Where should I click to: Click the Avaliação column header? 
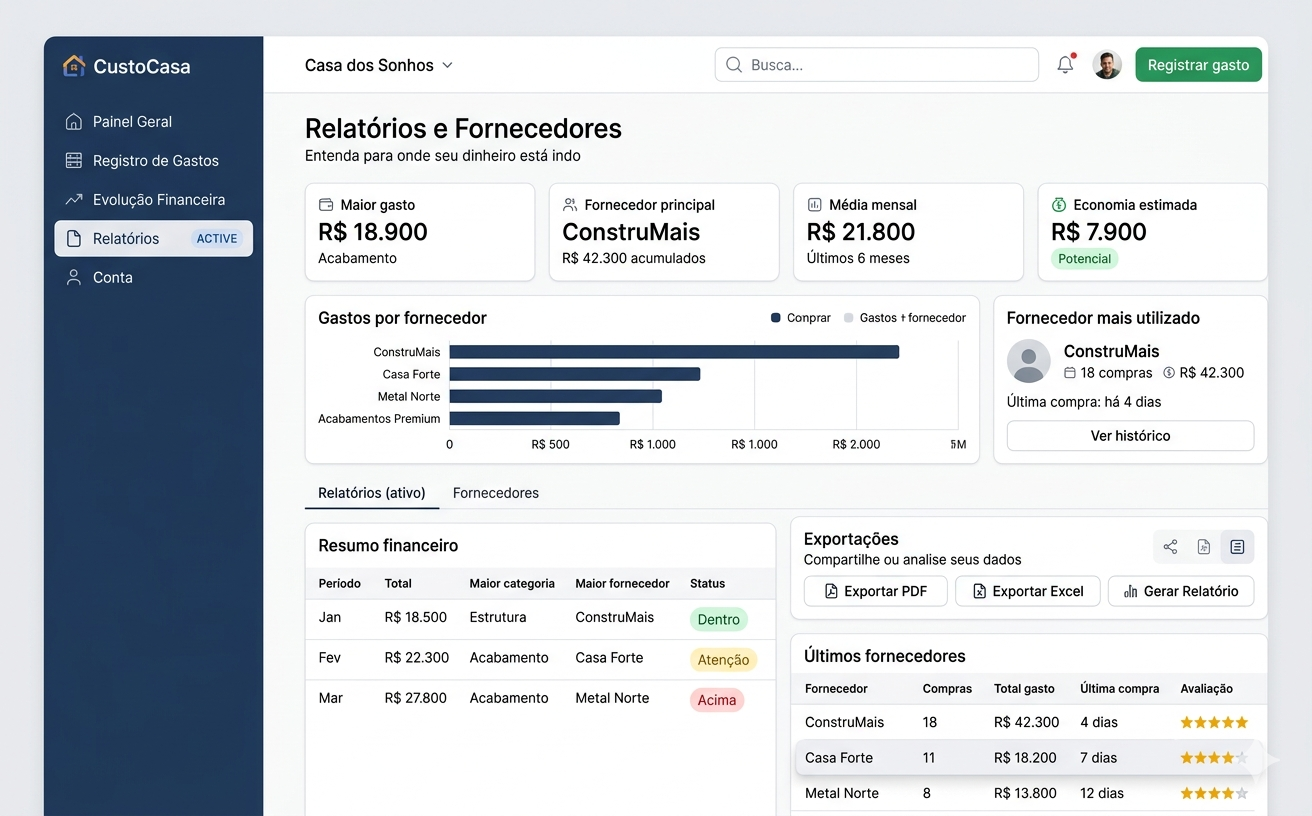pyautogui.click(x=1206, y=688)
